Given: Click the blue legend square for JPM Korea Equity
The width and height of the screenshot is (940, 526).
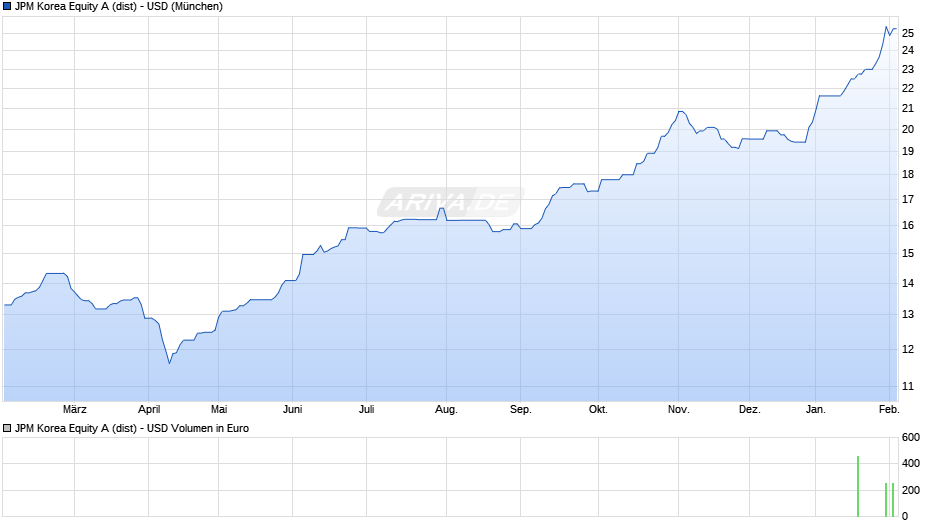Looking at the screenshot, I should [7, 7].
